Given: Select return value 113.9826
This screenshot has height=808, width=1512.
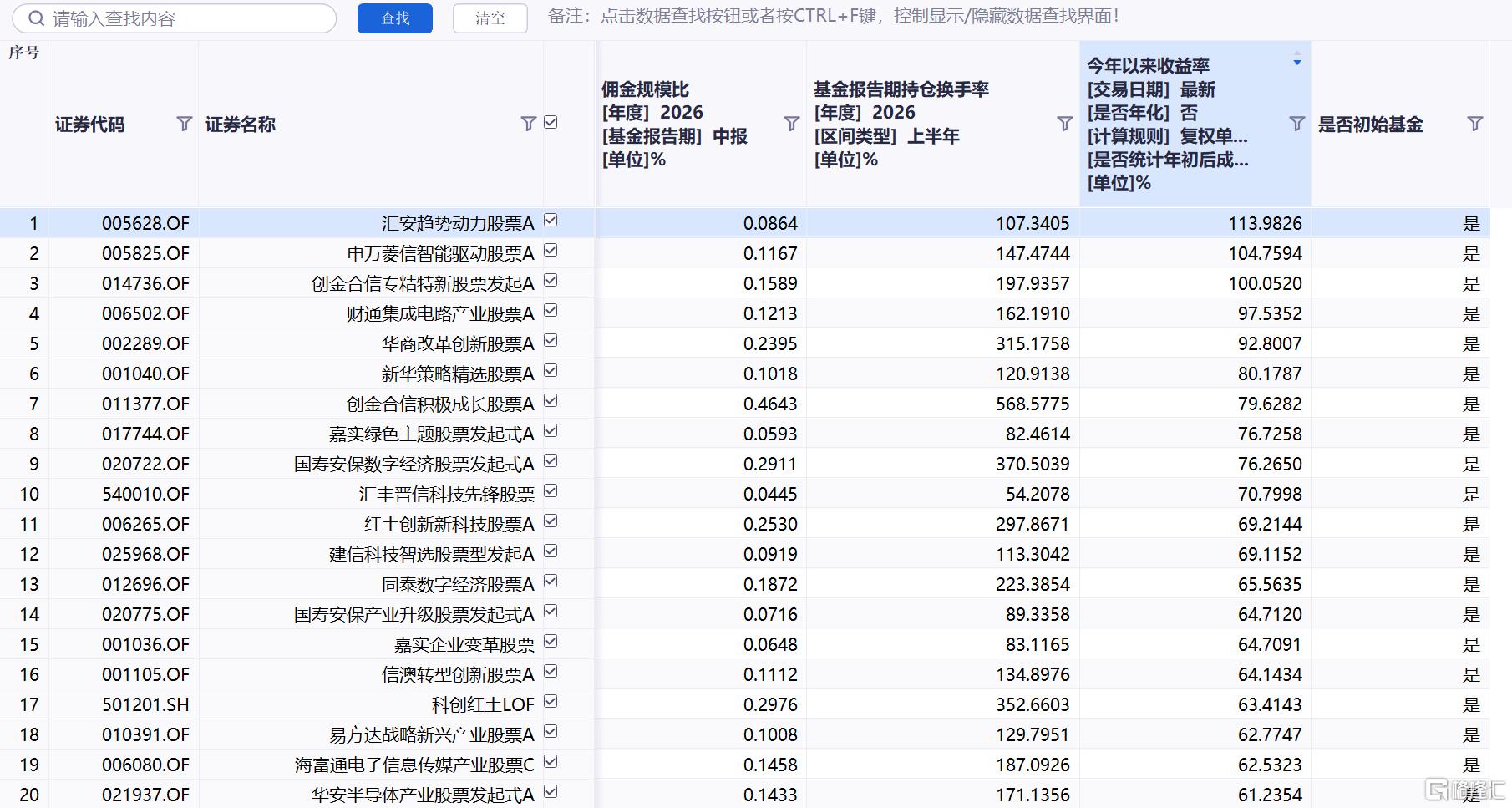Looking at the screenshot, I should tap(1265, 224).
